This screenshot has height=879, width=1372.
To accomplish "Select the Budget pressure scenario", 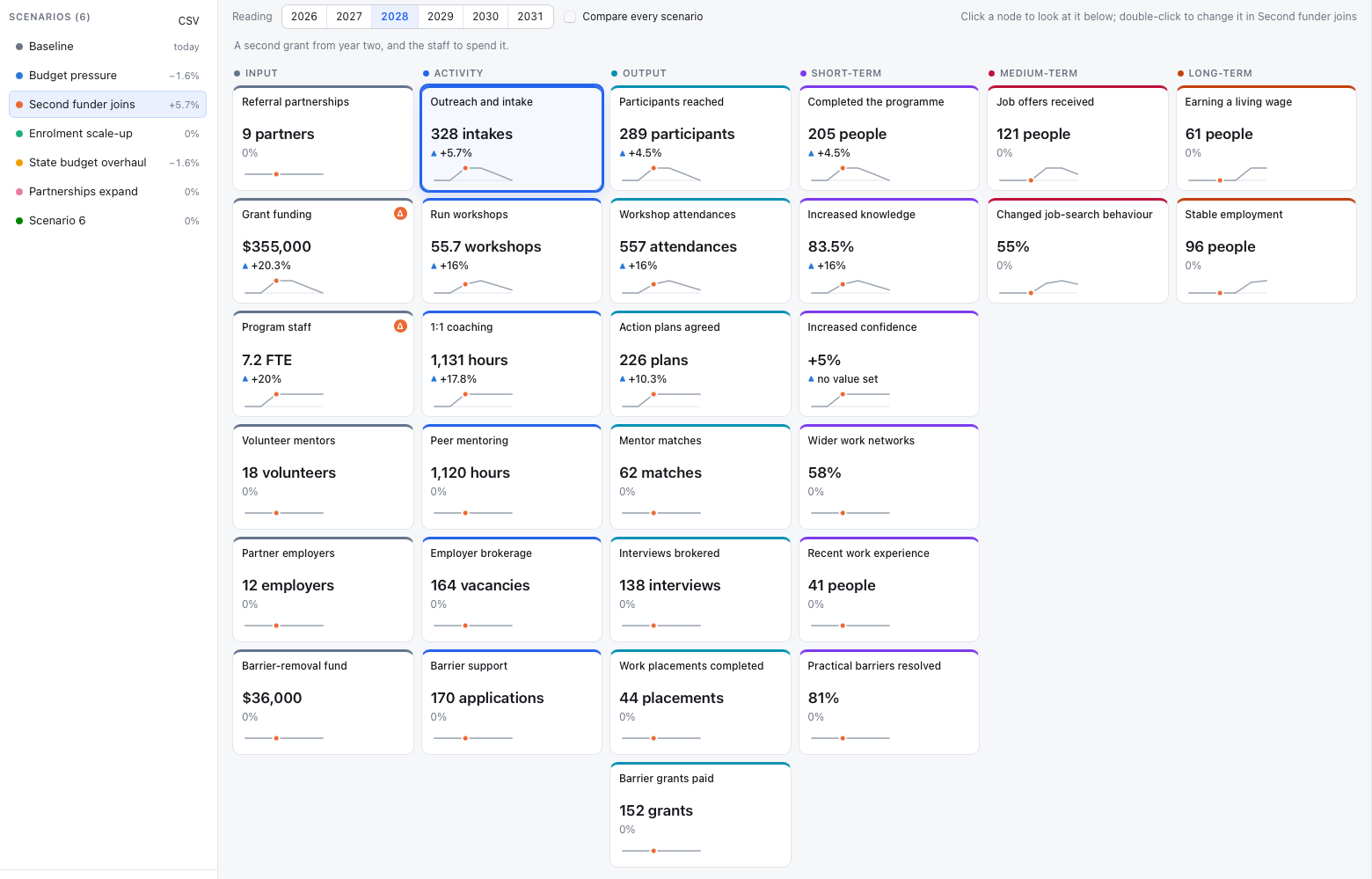I will click(x=107, y=76).
